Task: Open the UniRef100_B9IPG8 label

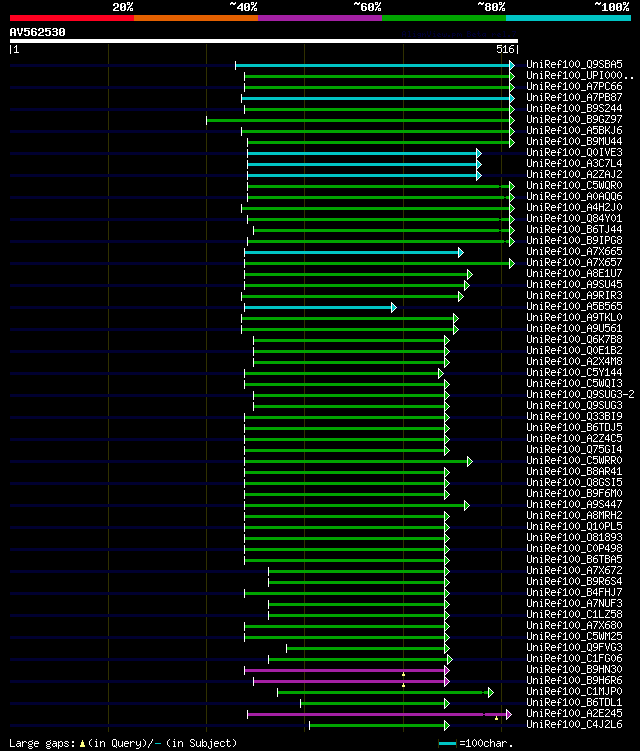Action: (574, 240)
